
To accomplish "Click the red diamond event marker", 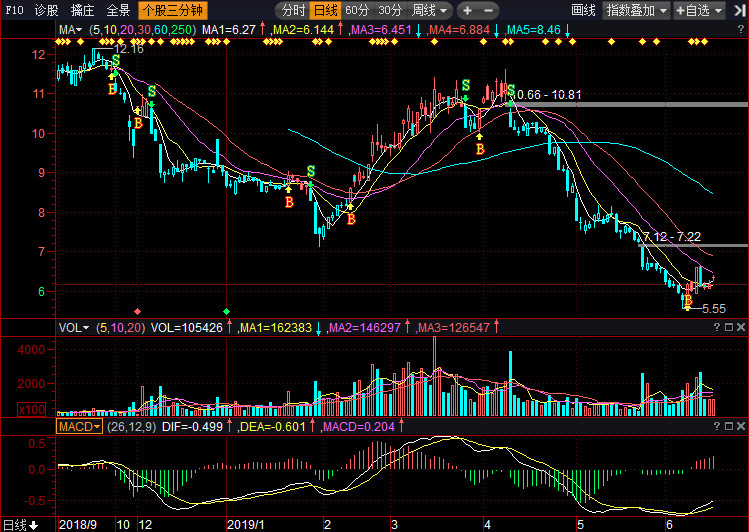I will [x=137, y=311].
